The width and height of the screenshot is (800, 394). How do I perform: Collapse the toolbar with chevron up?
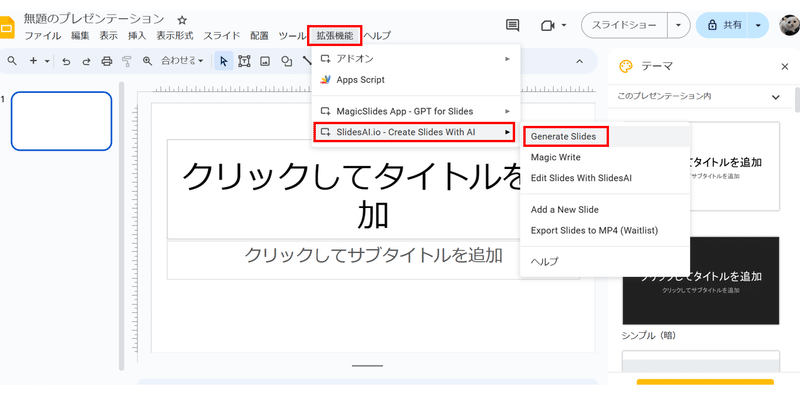click(x=579, y=61)
